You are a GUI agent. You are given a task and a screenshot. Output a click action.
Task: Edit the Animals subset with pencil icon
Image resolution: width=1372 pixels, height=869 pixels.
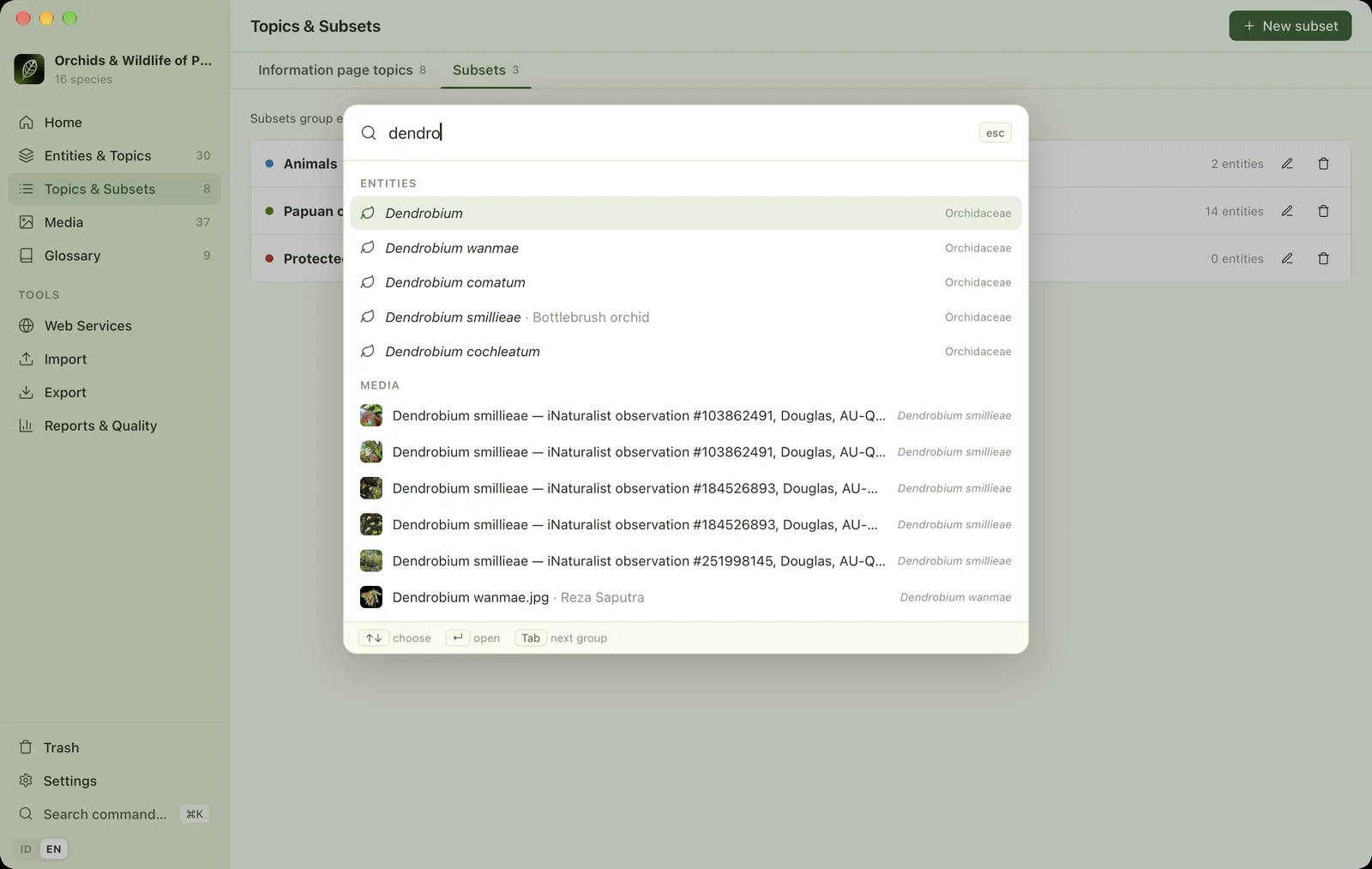click(1287, 164)
